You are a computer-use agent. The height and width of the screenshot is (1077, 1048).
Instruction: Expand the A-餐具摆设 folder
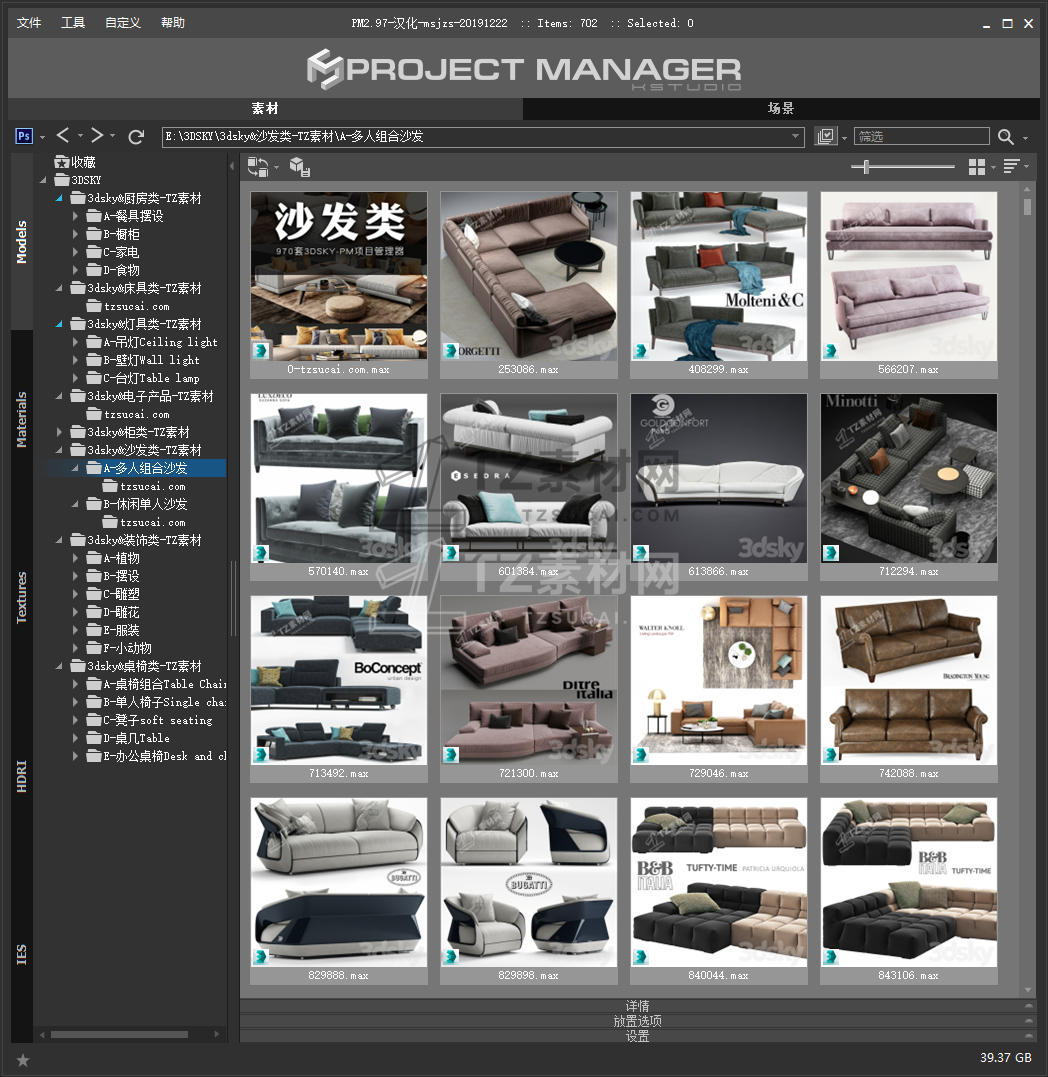click(x=76, y=216)
